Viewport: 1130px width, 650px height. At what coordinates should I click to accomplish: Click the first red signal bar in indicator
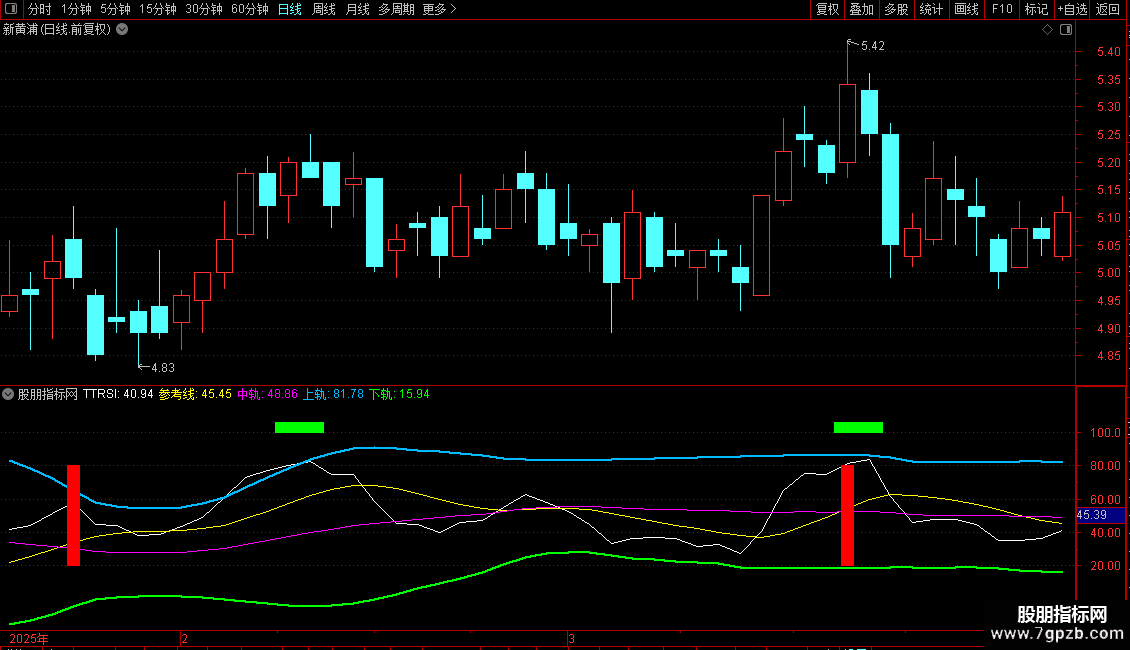point(74,515)
